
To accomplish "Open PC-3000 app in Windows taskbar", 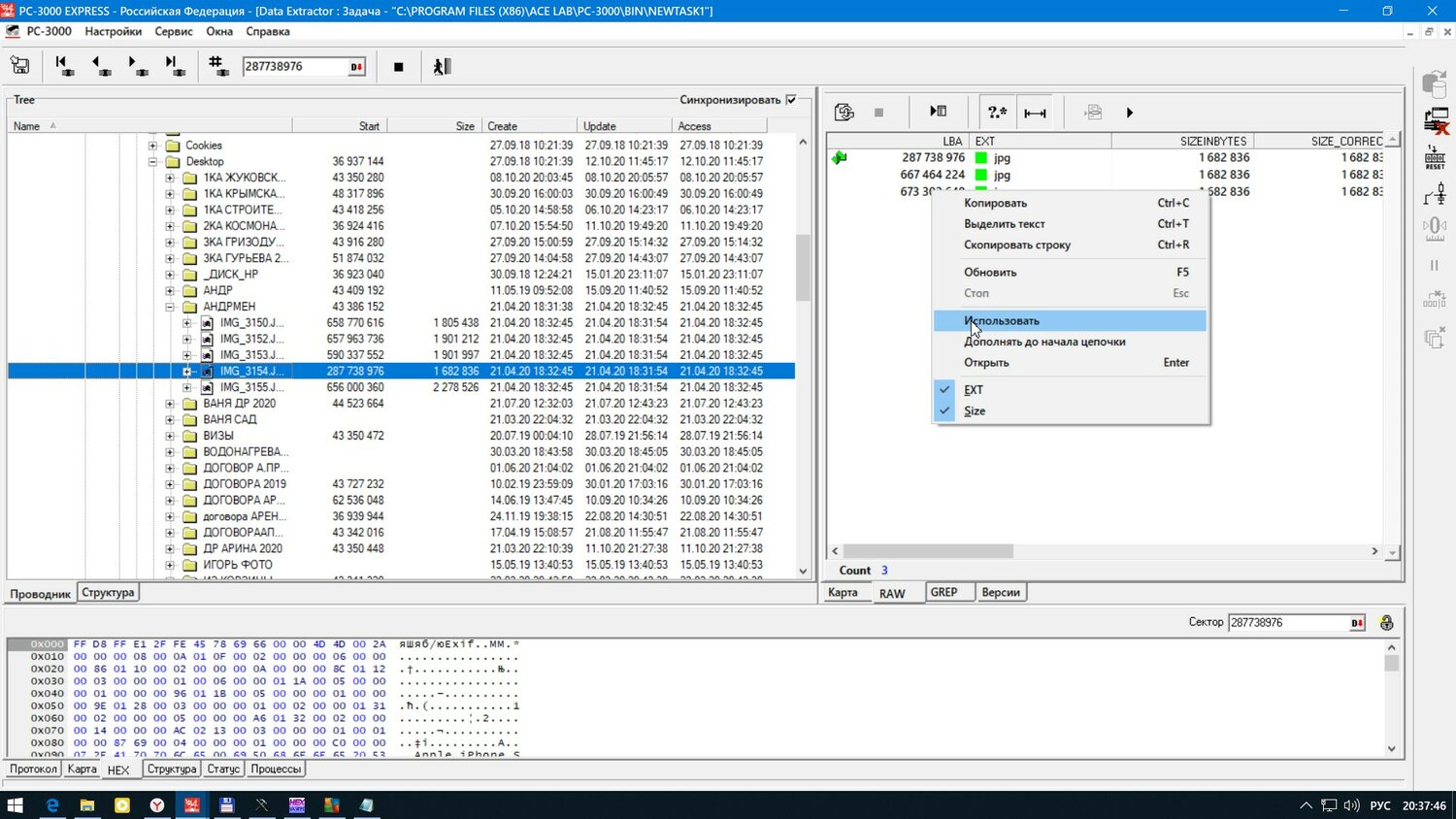I will click(192, 804).
